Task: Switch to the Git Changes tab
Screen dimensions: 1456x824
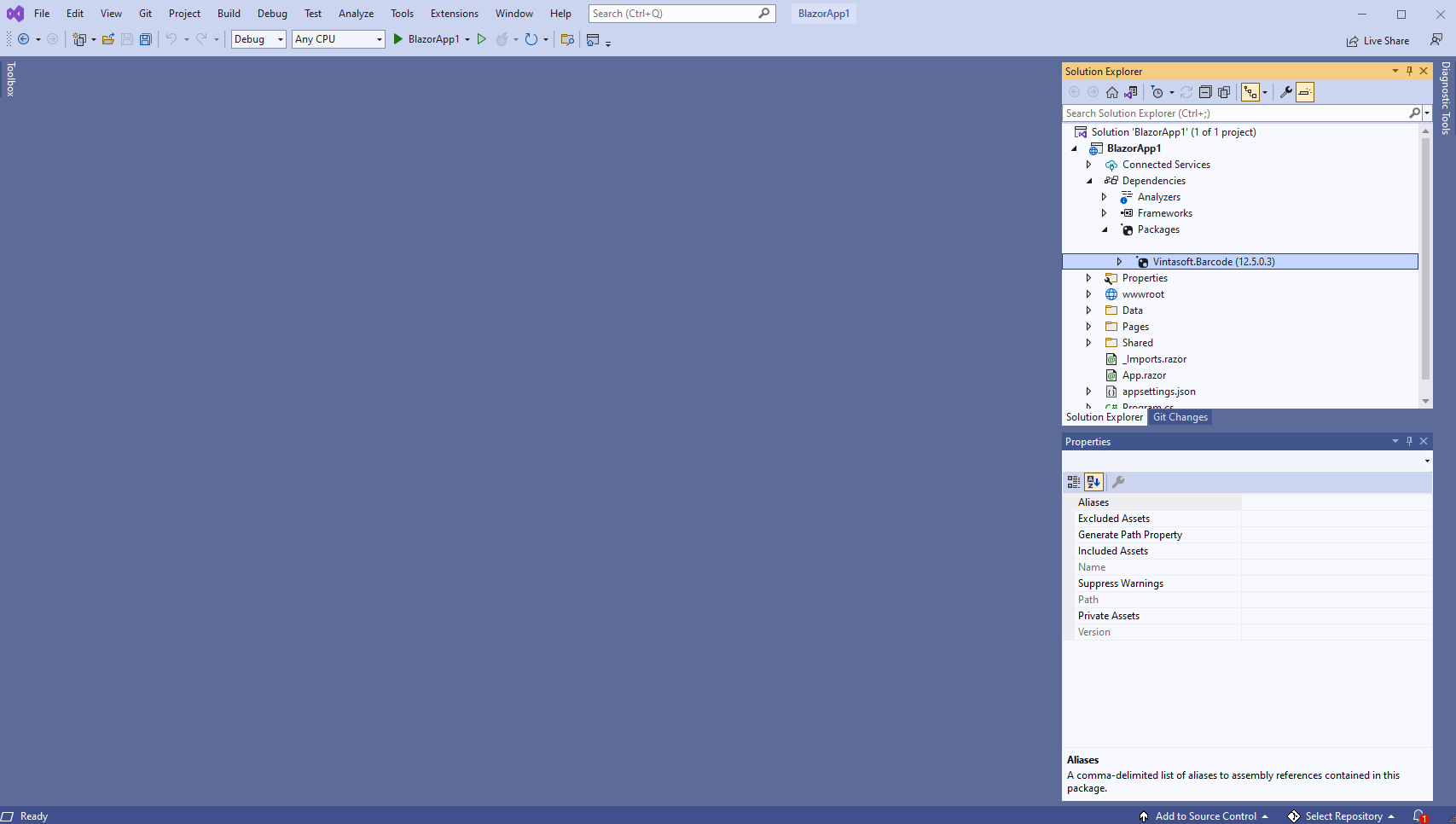Action: pyautogui.click(x=1180, y=417)
